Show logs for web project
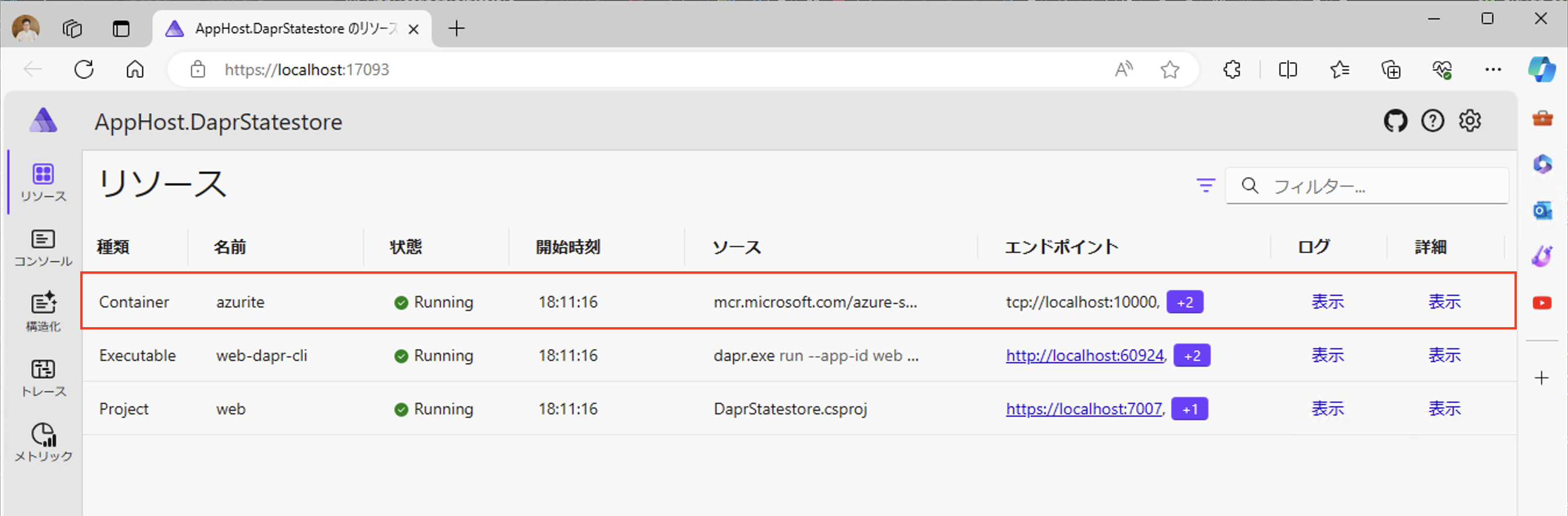 coord(1328,409)
